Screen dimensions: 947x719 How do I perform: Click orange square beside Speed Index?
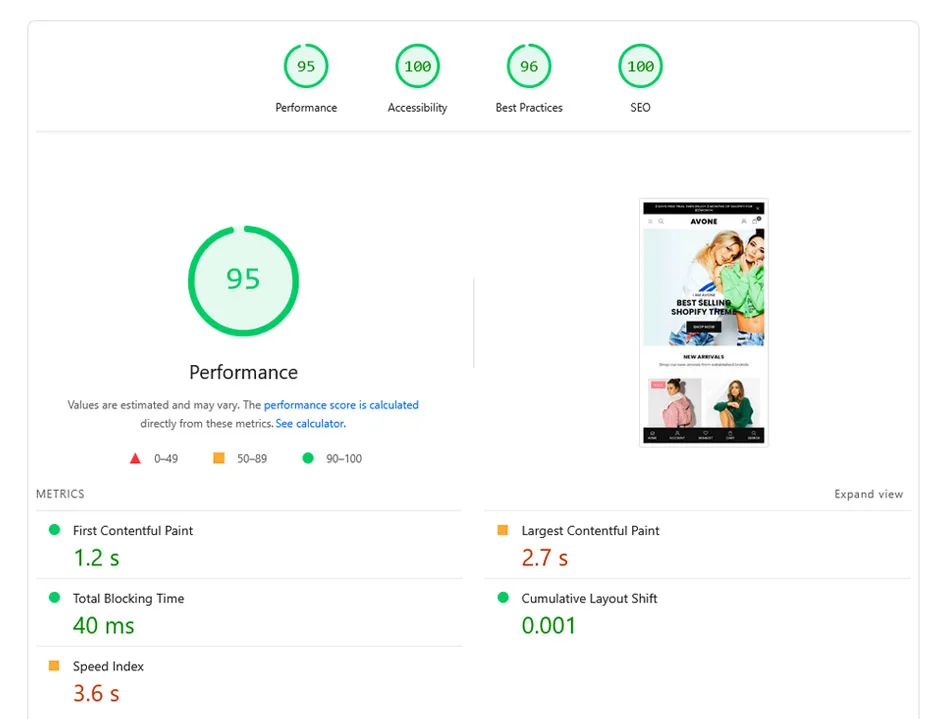[54, 666]
